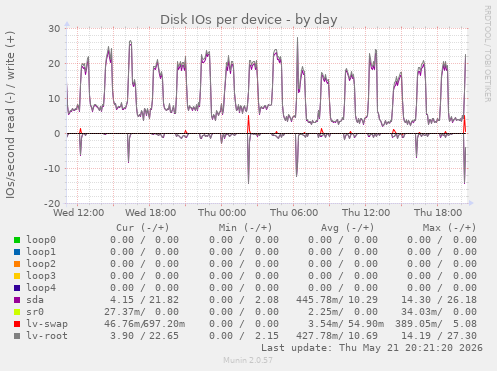Click sr0 current value 27.37m/ 0.00
The width and height of the screenshot is (497, 371).
tap(141, 312)
